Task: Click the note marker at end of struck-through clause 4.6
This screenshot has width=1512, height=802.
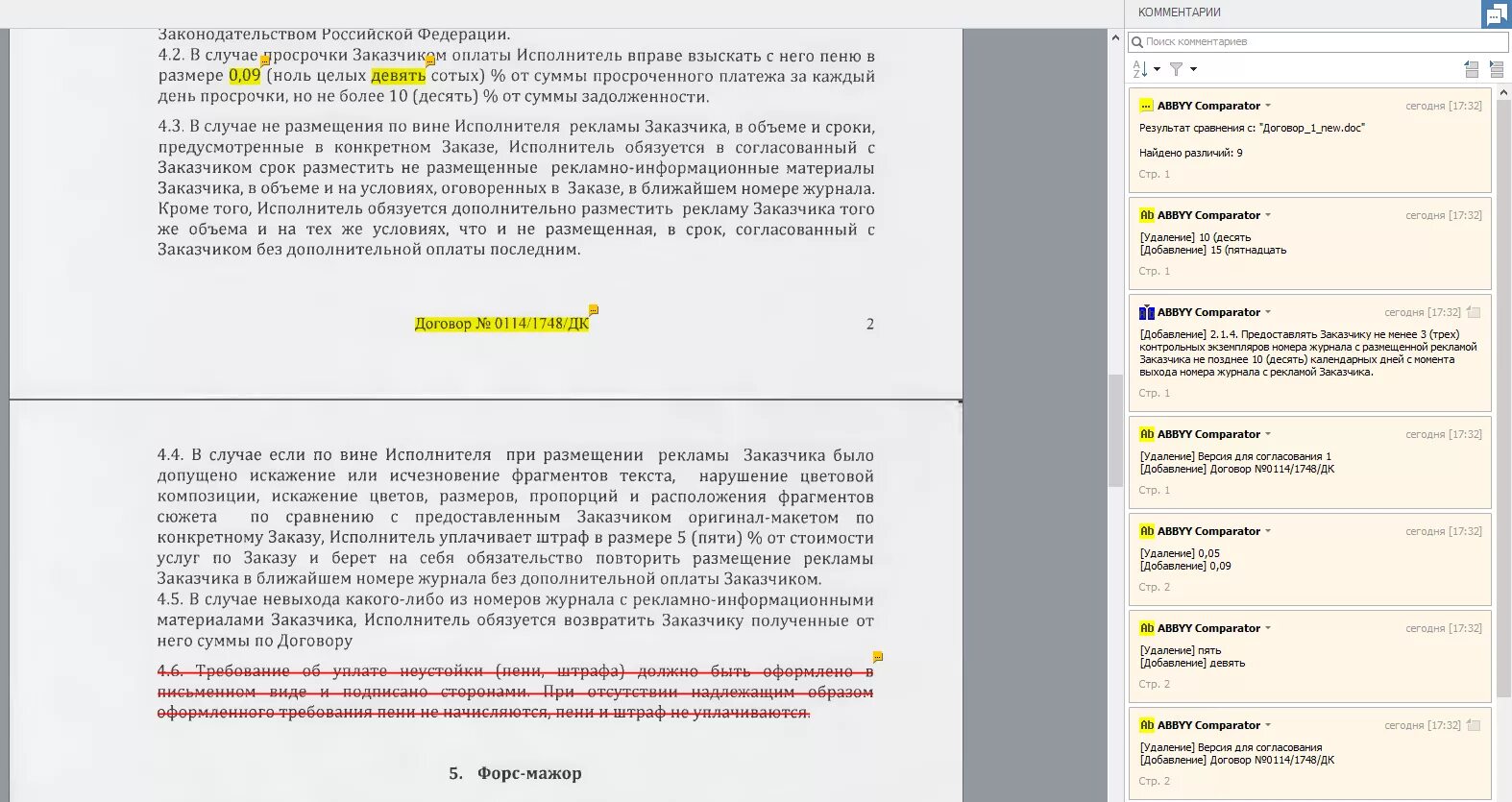Action: tap(878, 657)
